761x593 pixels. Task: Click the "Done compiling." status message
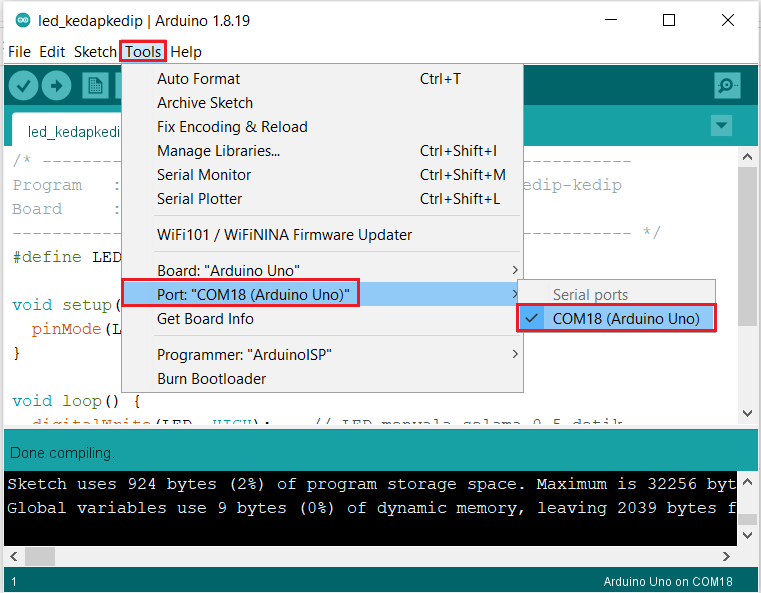click(63, 453)
